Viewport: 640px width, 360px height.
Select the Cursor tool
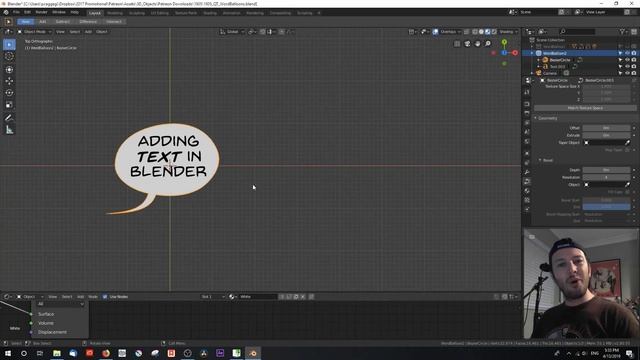tap(9, 56)
